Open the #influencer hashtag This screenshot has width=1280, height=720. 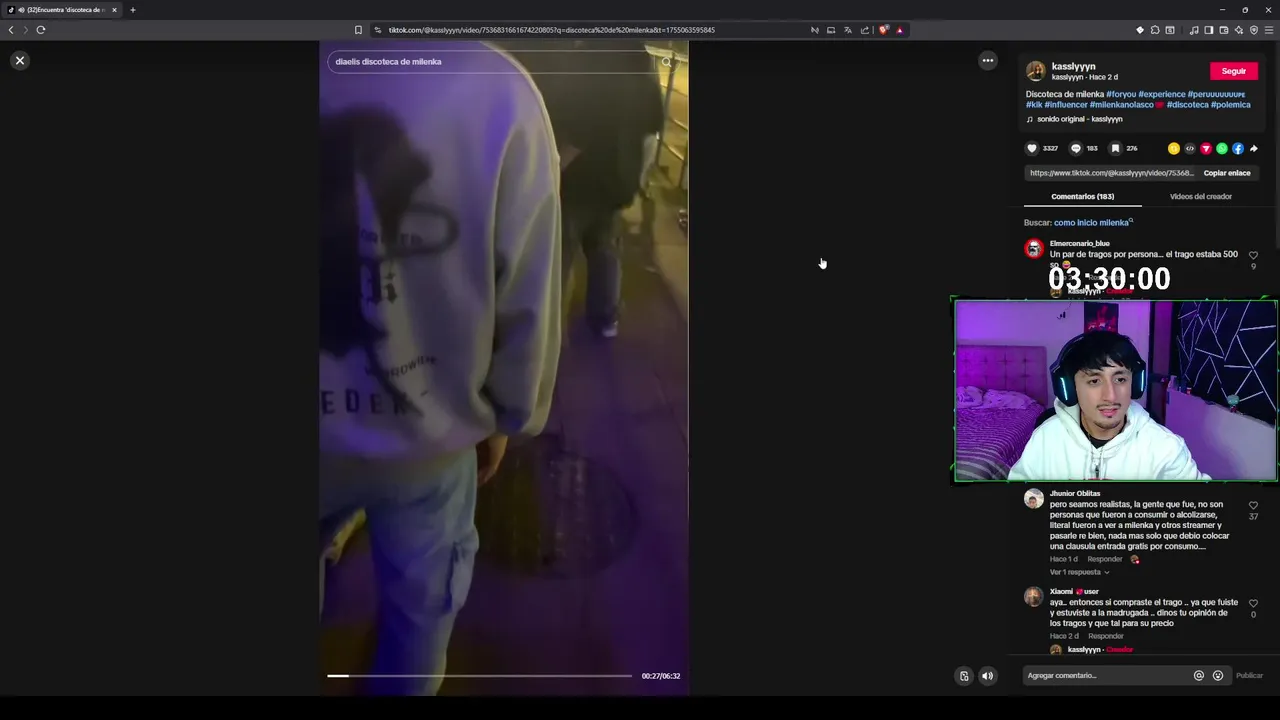coord(1065,105)
